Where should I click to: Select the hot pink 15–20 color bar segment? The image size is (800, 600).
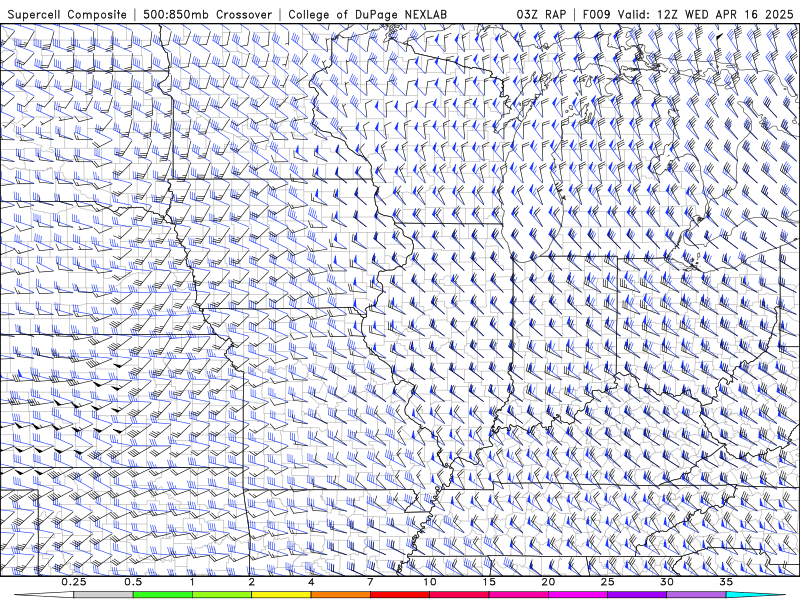click(518, 595)
